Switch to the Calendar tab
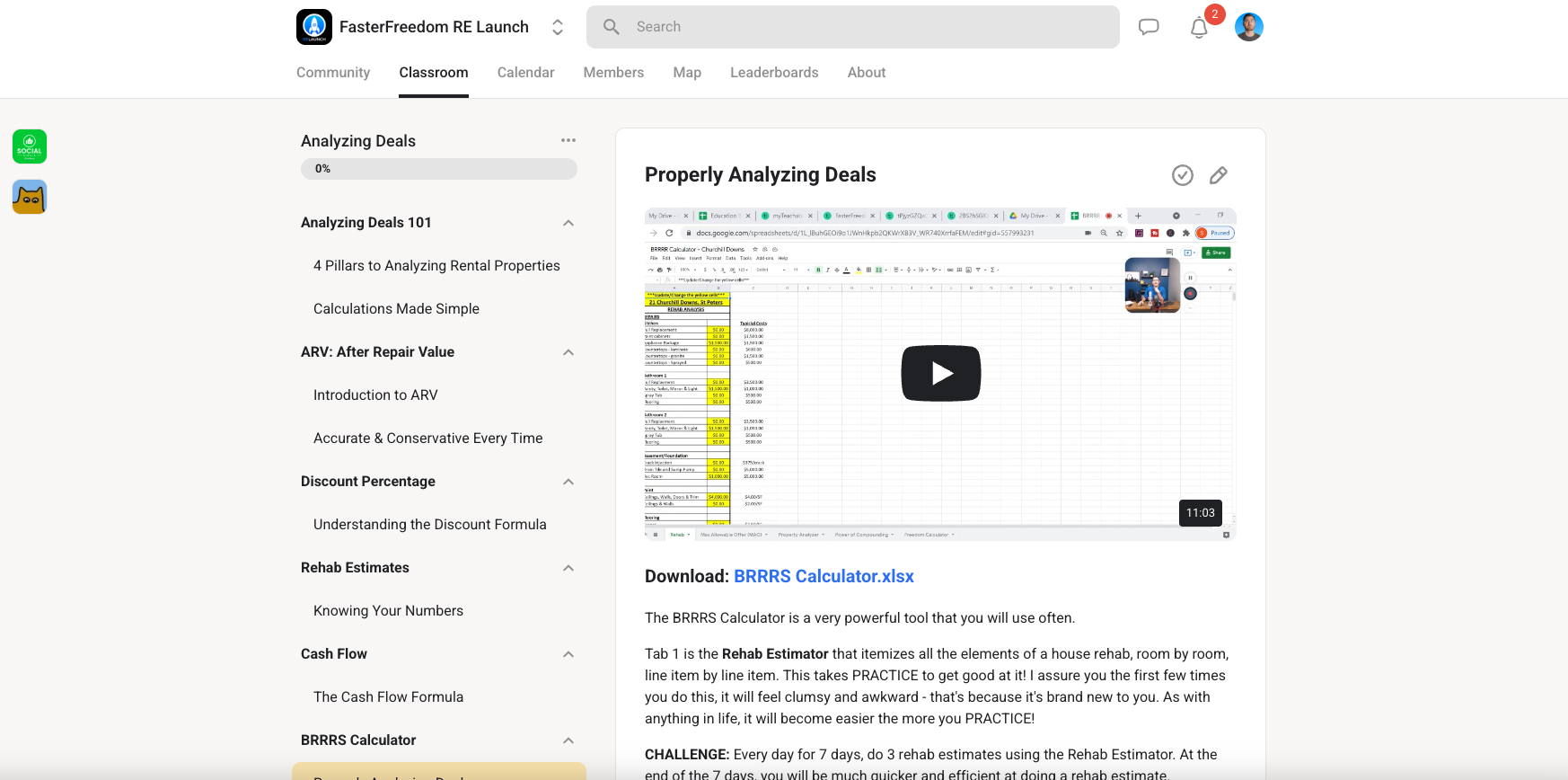This screenshot has height=780, width=1568. point(525,73)
